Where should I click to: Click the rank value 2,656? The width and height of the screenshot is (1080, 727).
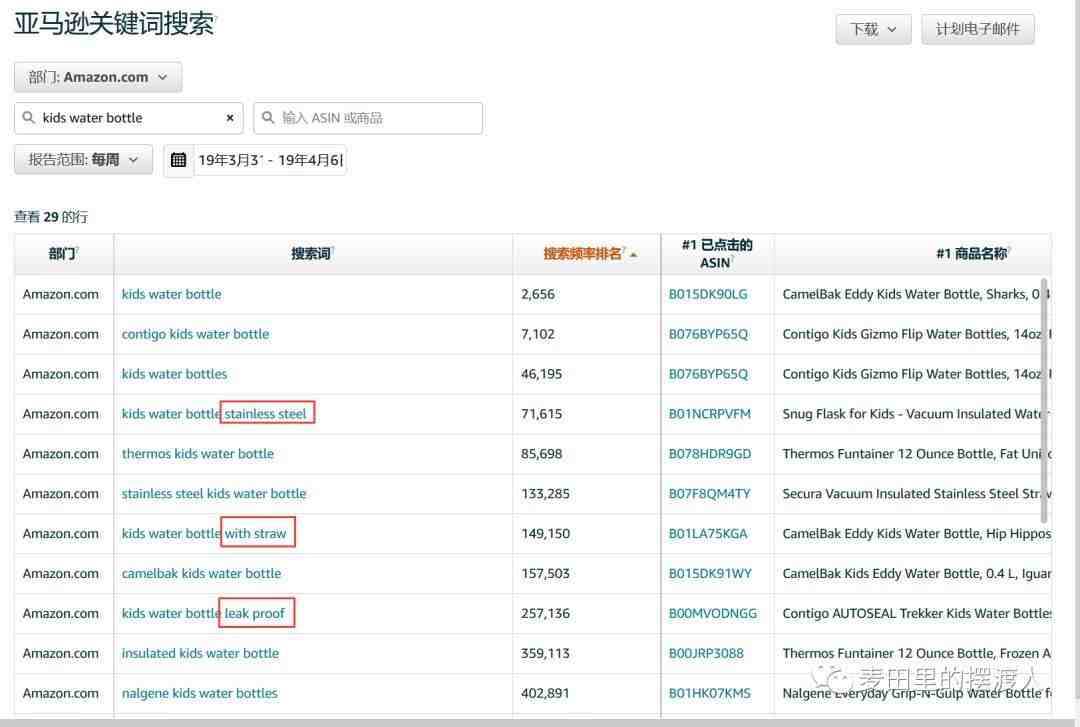[x=538, y=294]
